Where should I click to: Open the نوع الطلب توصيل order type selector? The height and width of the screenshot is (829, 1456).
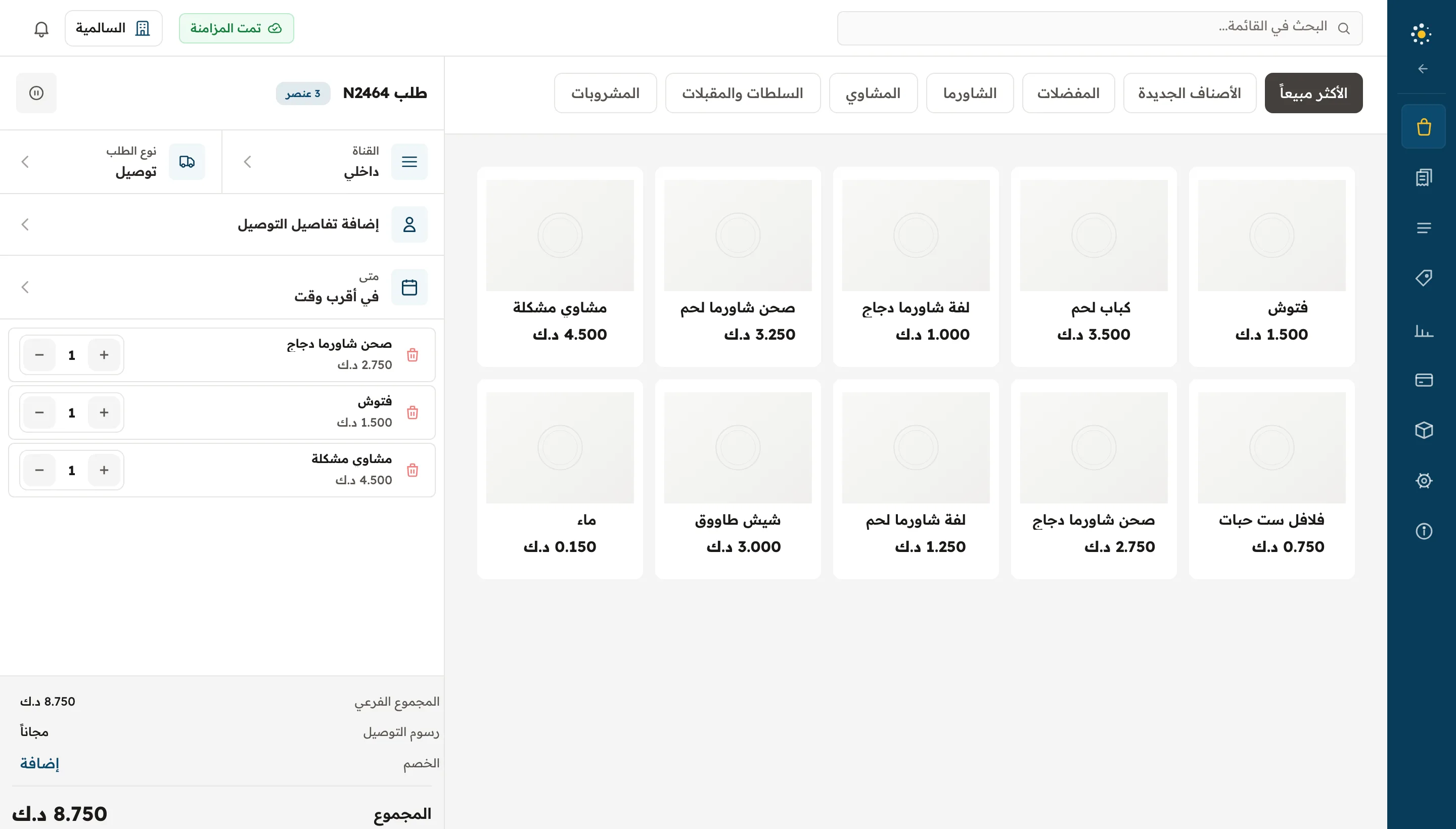click(x=111, y=162)
